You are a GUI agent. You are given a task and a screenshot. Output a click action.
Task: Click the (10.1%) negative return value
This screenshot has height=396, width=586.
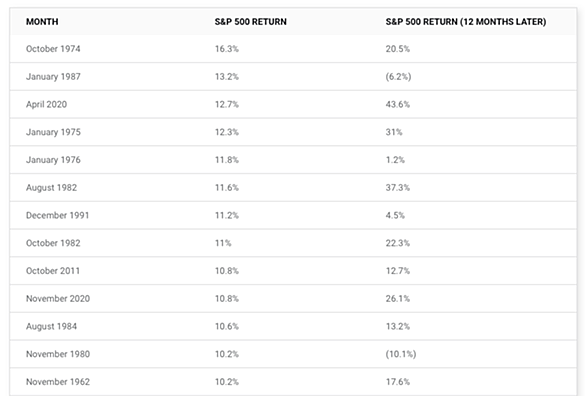click(401, 354)
